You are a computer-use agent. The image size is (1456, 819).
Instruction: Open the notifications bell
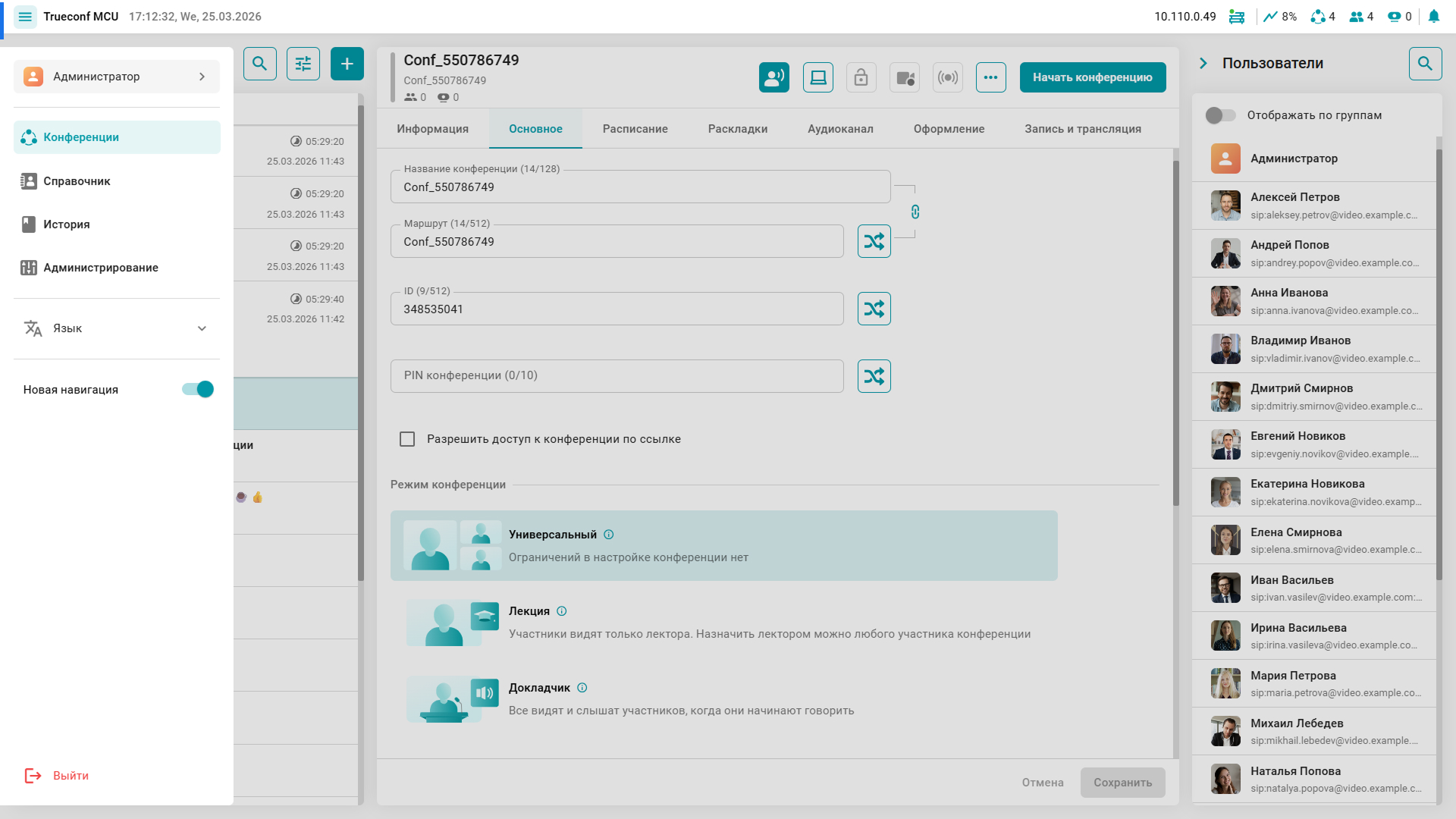coord(1433,17)
